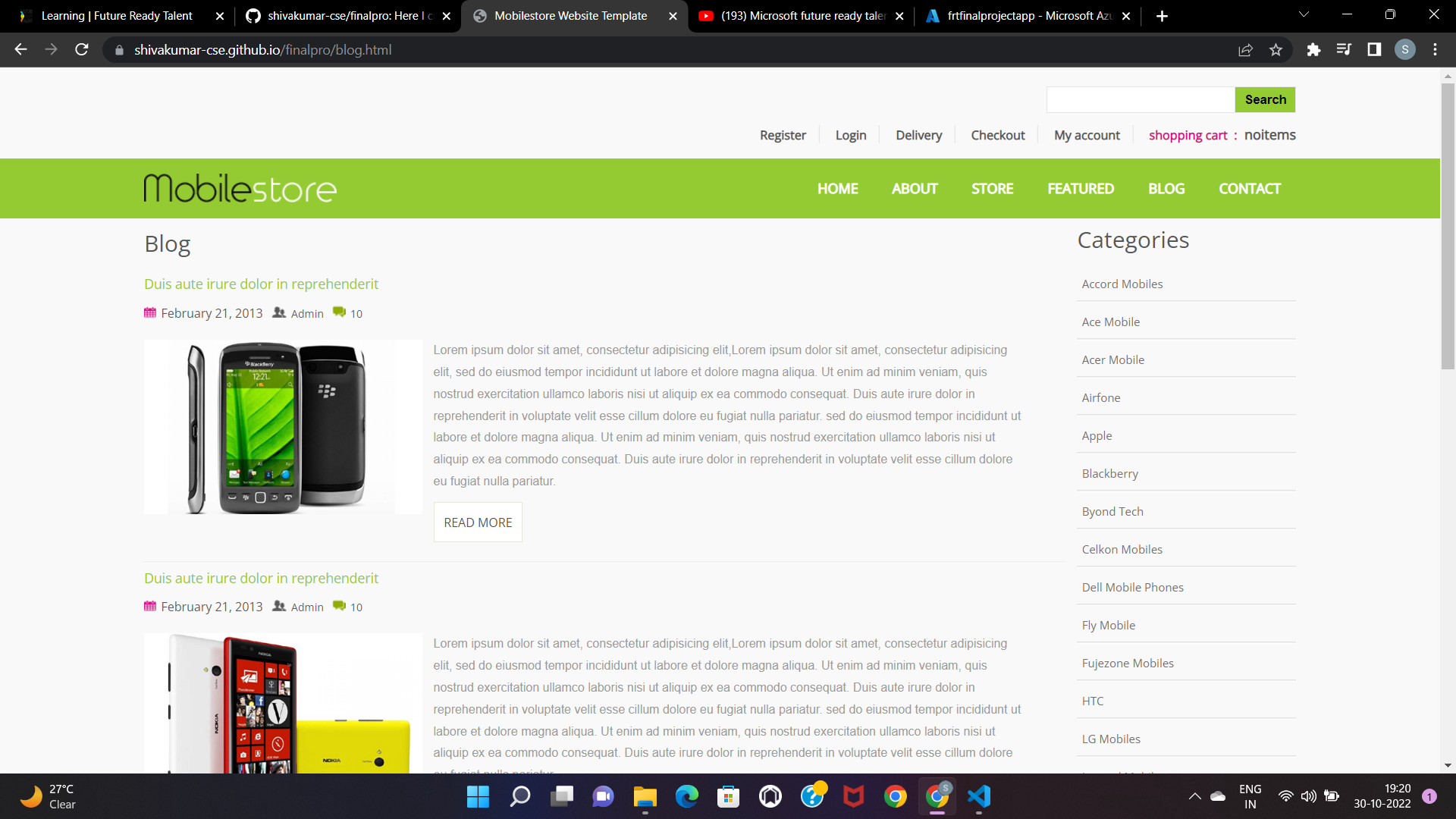Share the page via the share icon

coord(1246,49)
